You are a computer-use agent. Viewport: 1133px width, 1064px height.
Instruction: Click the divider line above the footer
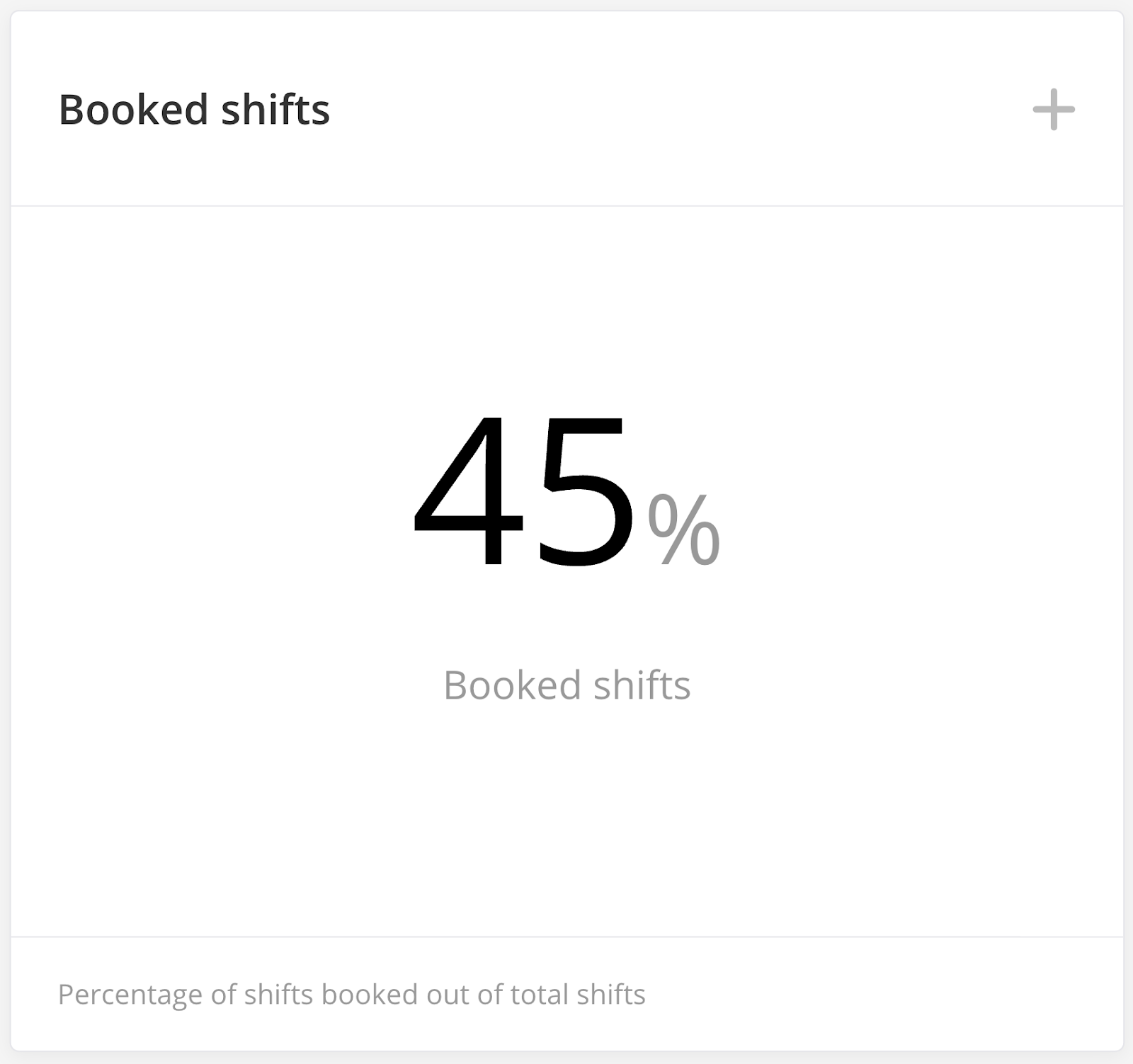coord(566,937)
